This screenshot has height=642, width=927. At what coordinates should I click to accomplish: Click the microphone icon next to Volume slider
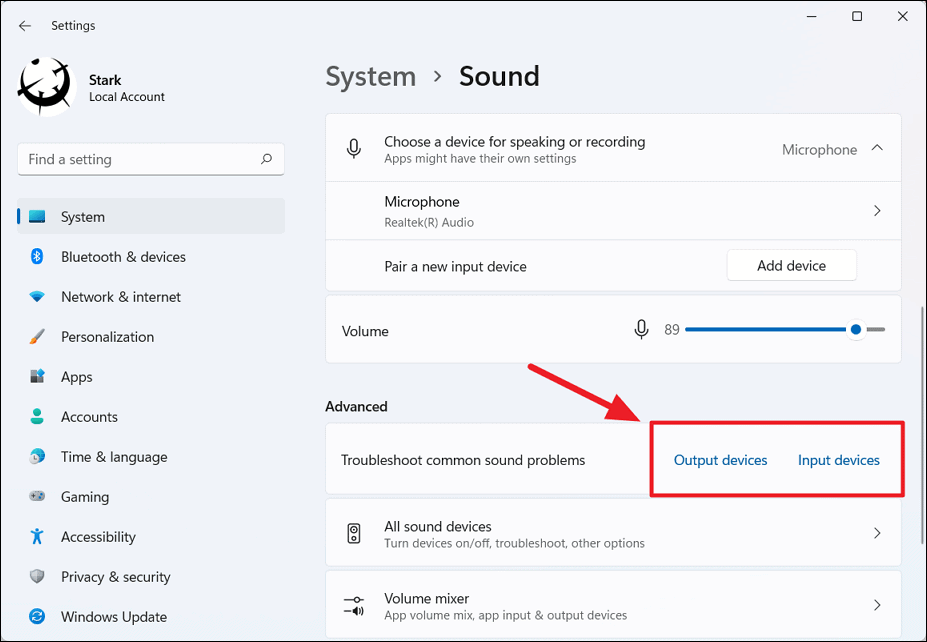point(641,329)
